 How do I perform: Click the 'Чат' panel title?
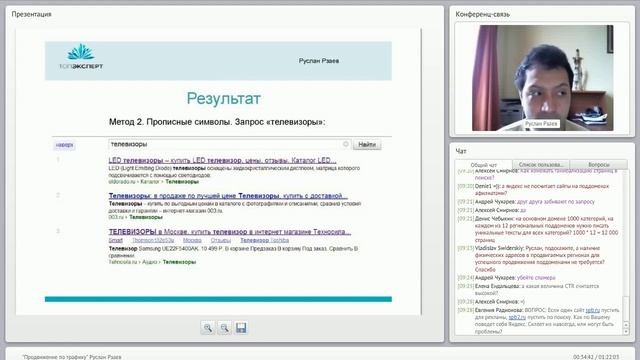(x=461, y=151)
